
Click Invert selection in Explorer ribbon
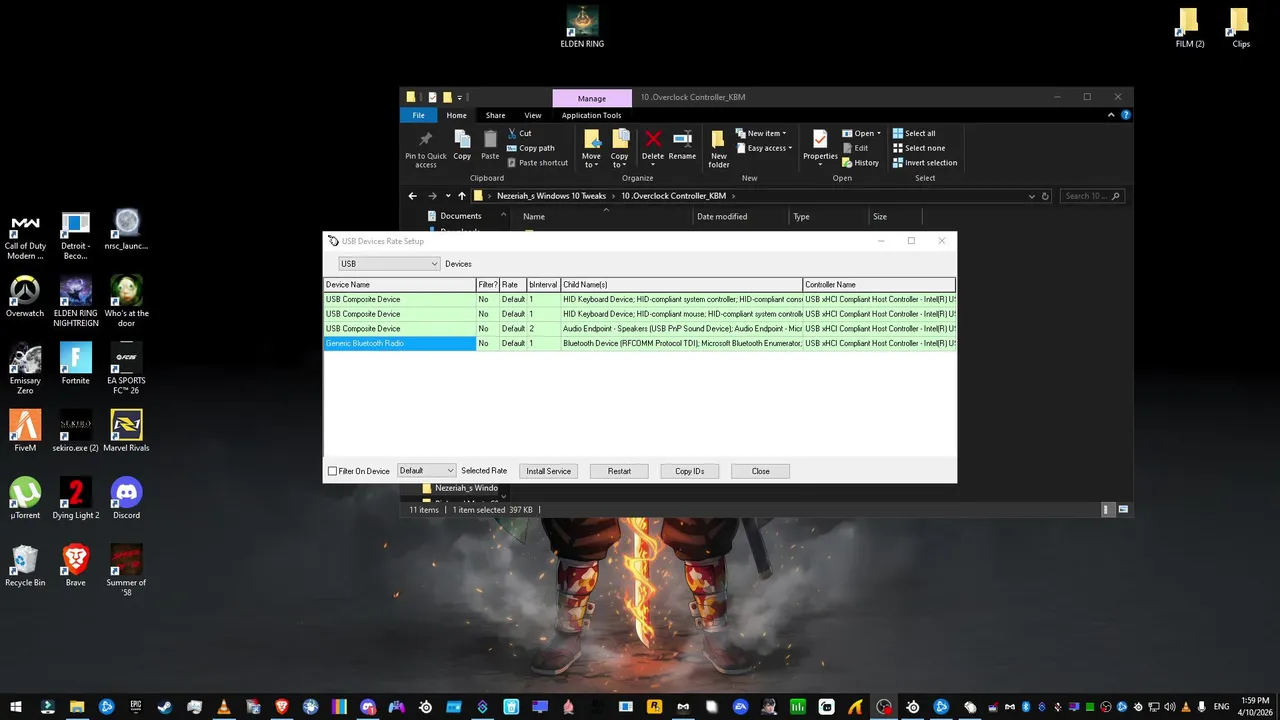(x=925, y=162)
